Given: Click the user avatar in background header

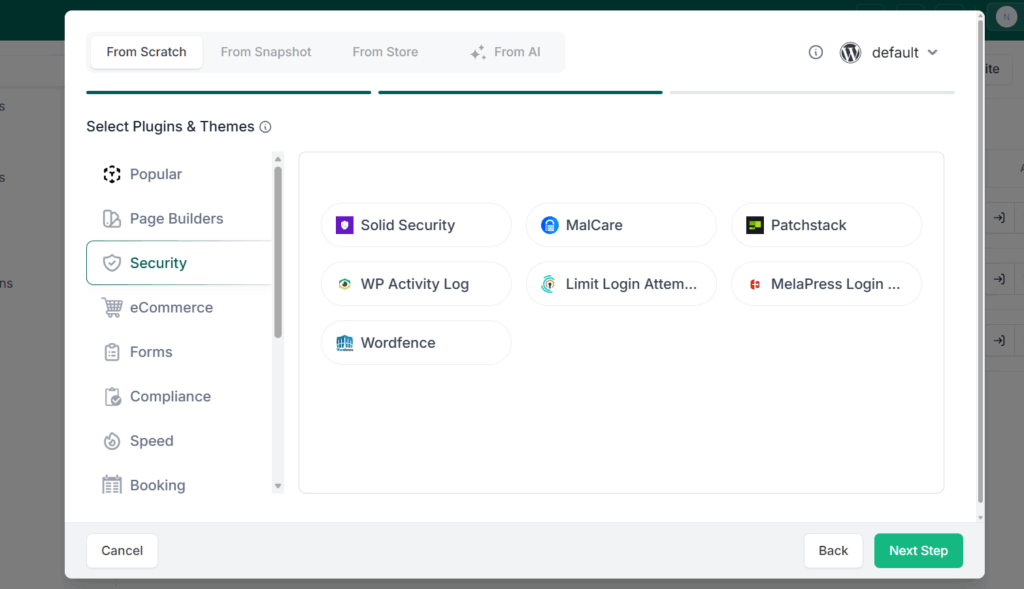Looking at the screenshot, I should point(1006,17).
